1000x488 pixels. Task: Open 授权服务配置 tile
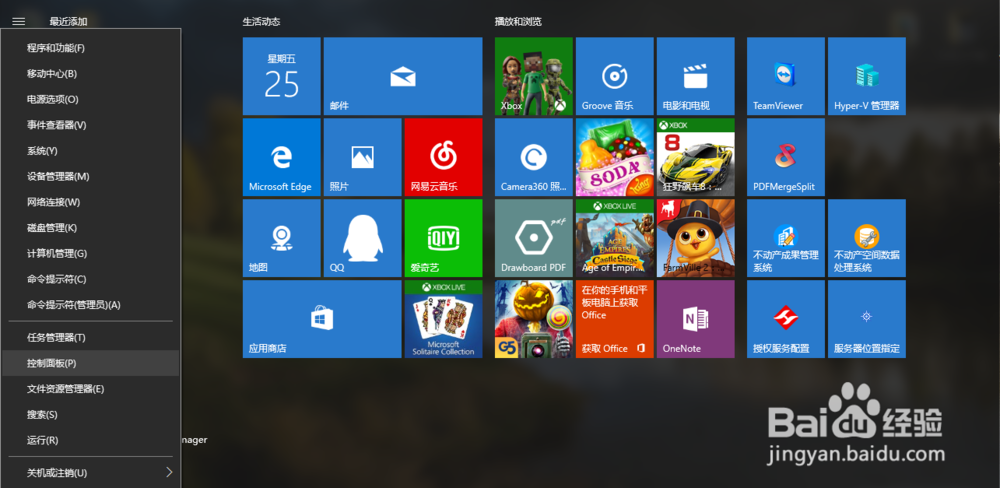786,319
